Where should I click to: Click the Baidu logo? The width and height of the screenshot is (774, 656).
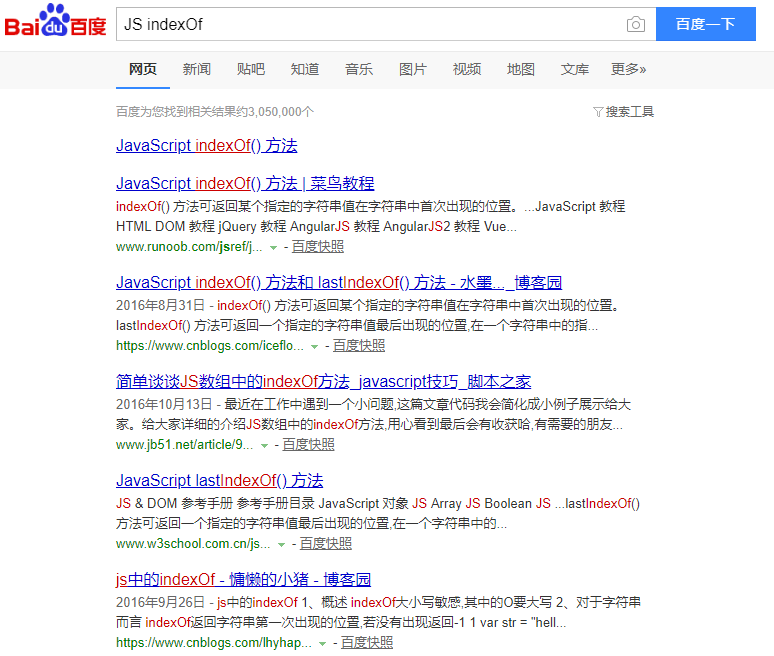tap(56, 25)
